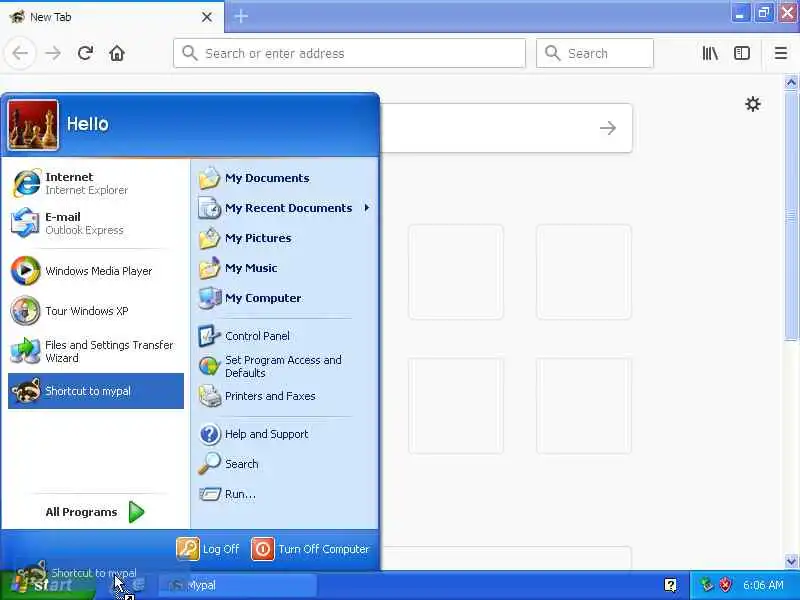This screenshot has width=800, height=600.
Task: Open Help and Support
Action: click(x=285, y=434)
